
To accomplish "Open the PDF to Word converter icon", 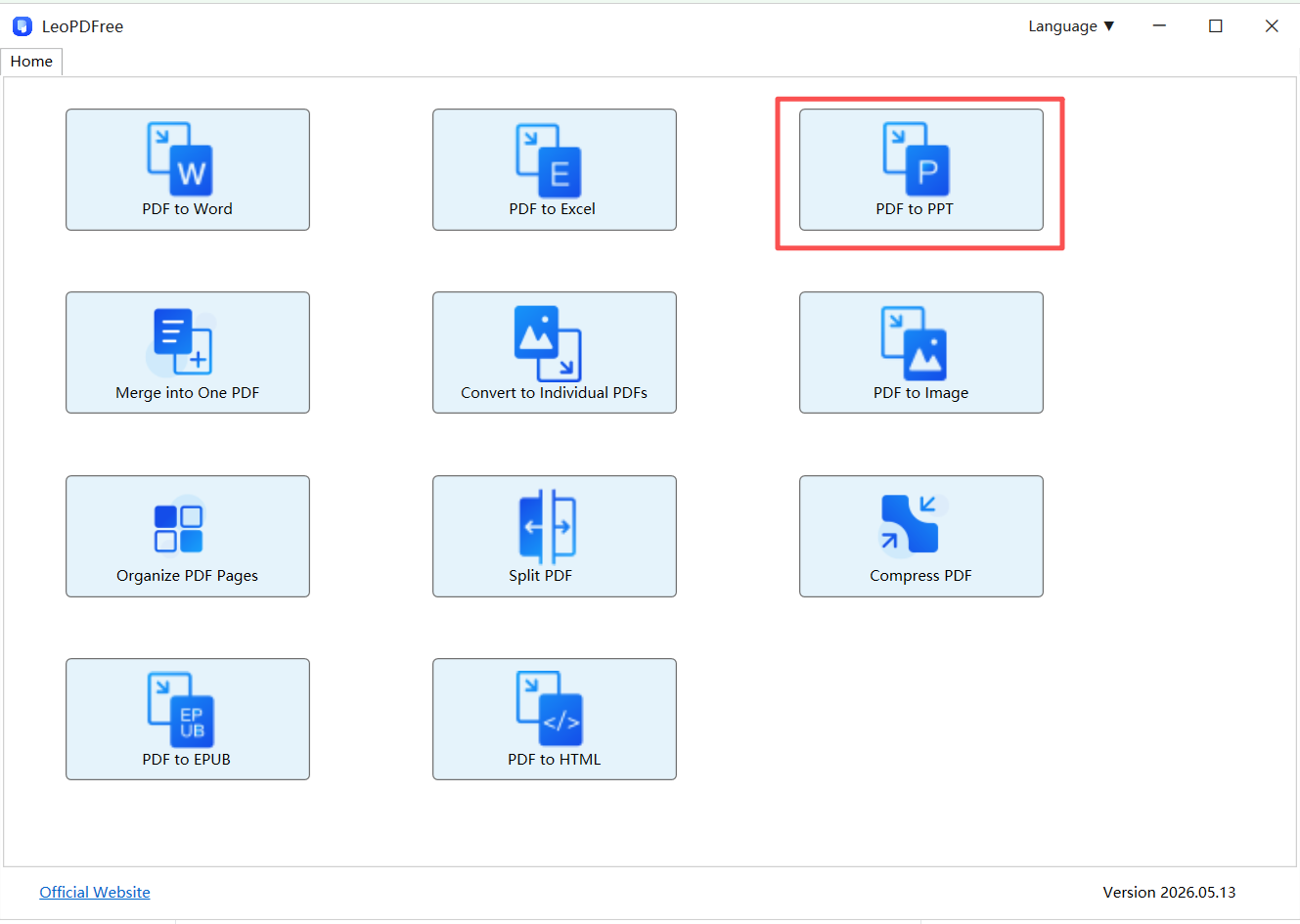I will 180,159.
